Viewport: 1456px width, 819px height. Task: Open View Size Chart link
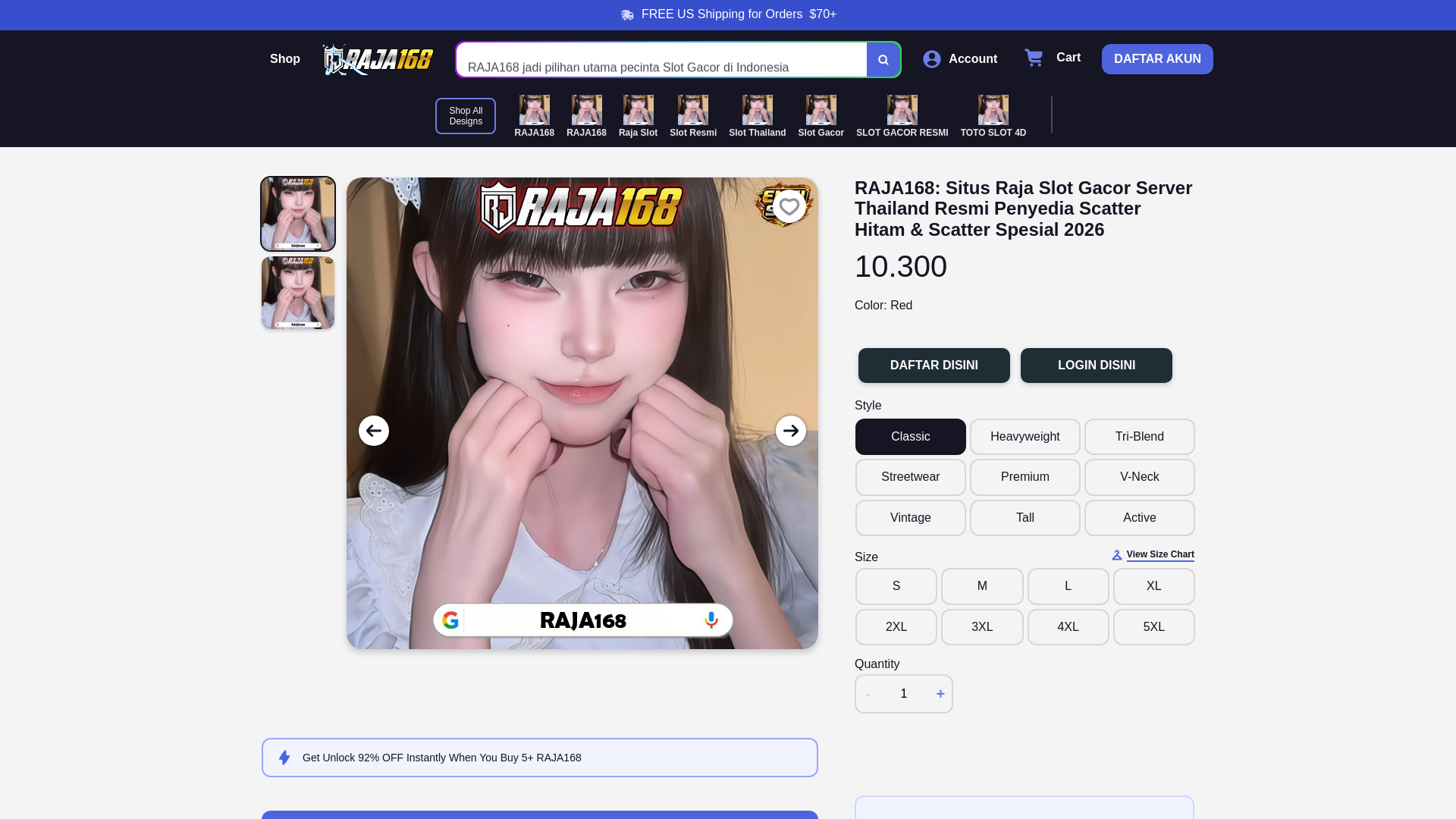(x=1159, y=555)
